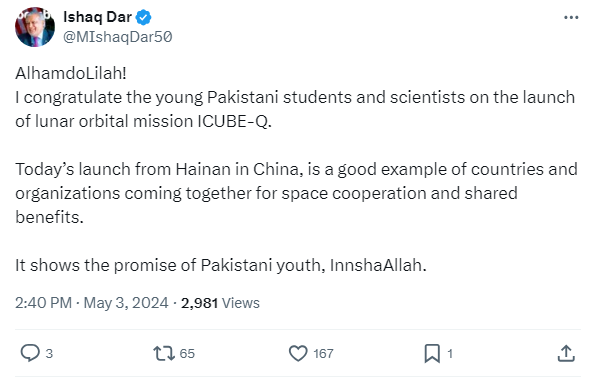Click the share upload arrow icon
The height and width of the screenshot is (382, 591).
coord(566,353)
